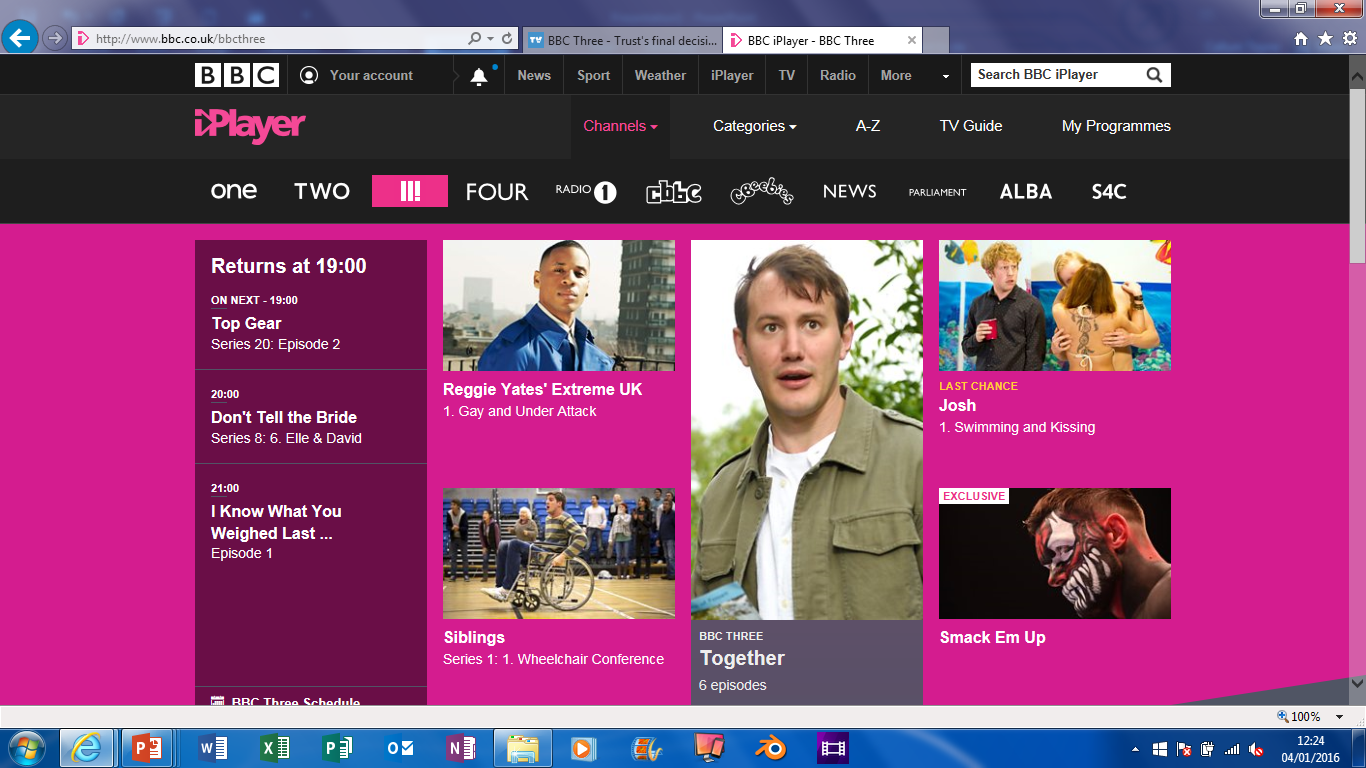Click the browser address bar URL
1366x768 pixels.
point(180,39)
